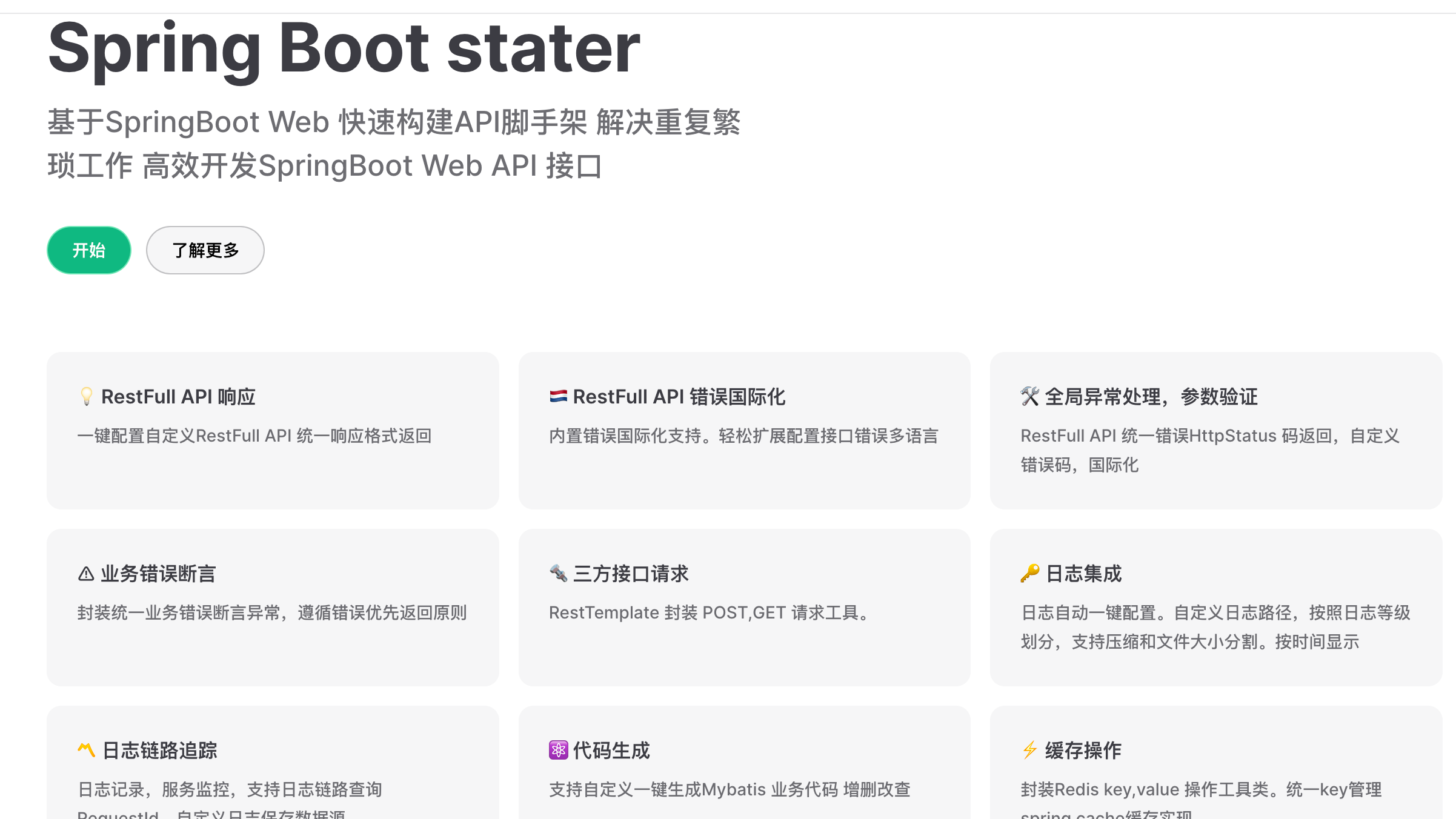Select the 日志链路追踪 card title
This screenshot has width=1456, height=819.
[x=160, y=751]
